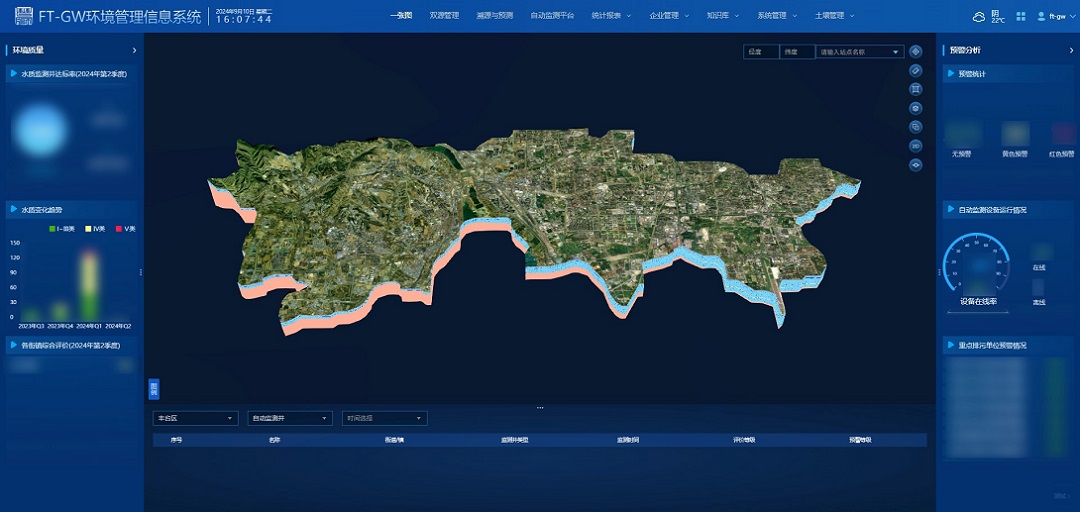This screenshot has height=512, width=1080.
Task: Click the blue 图例 legend tab button
Action: click(x=153, y=389)
